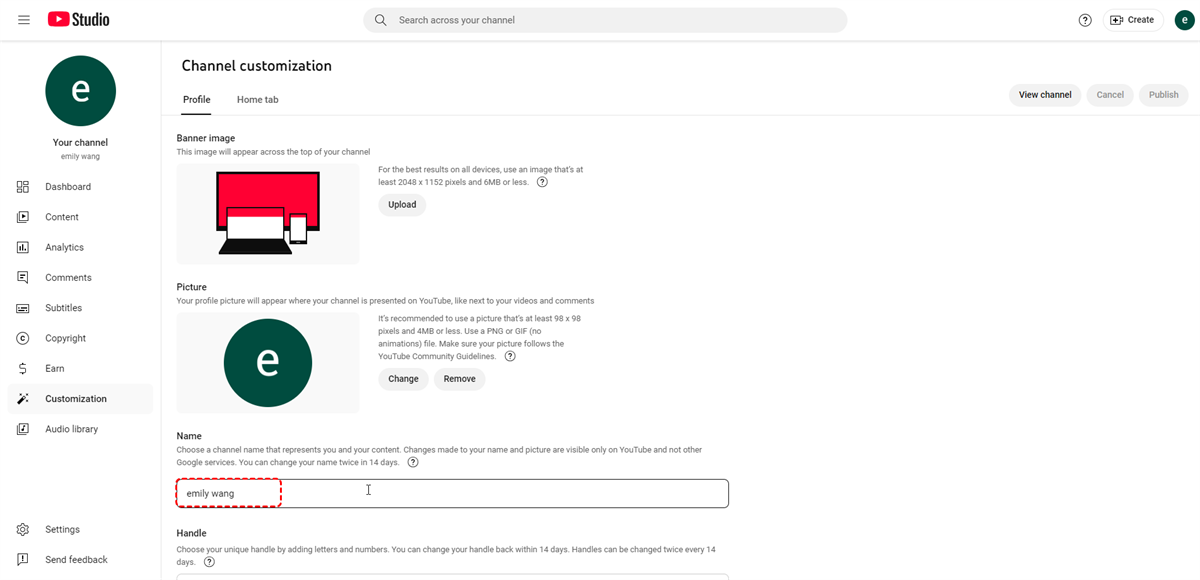Open the Copyright page

(x=65, y=338)
